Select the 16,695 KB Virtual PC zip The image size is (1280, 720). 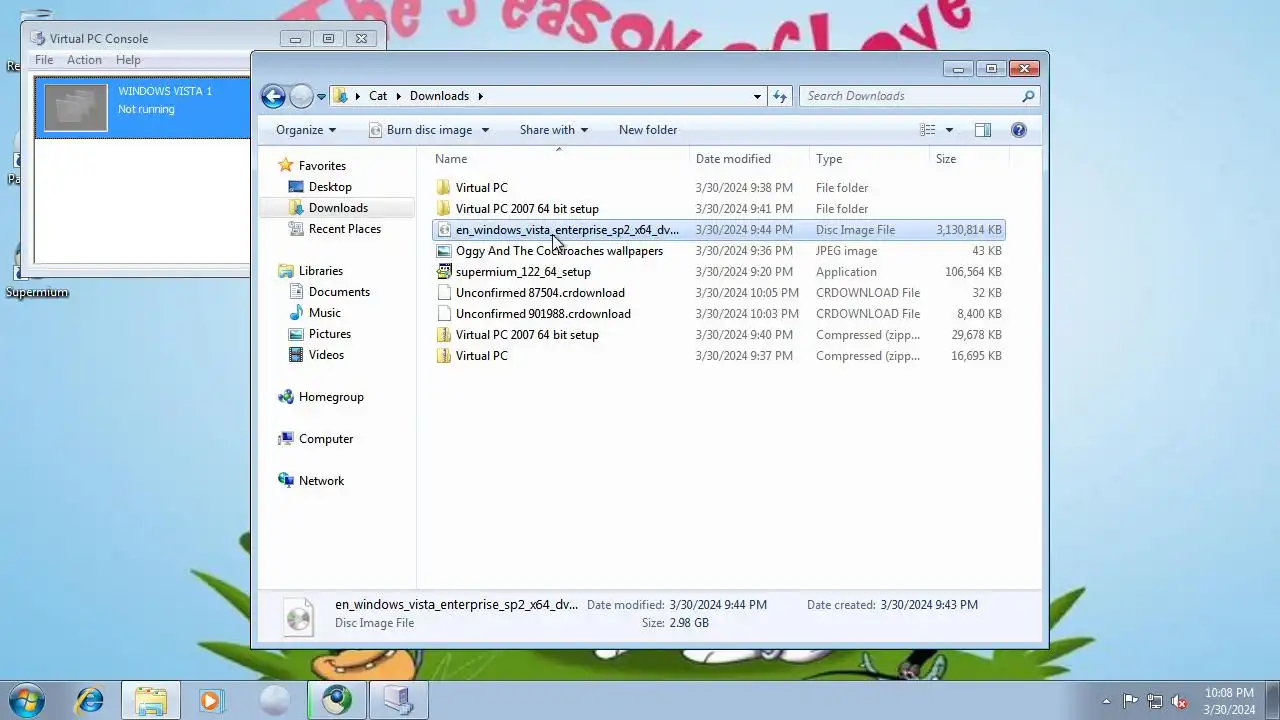tap(718, 356)
